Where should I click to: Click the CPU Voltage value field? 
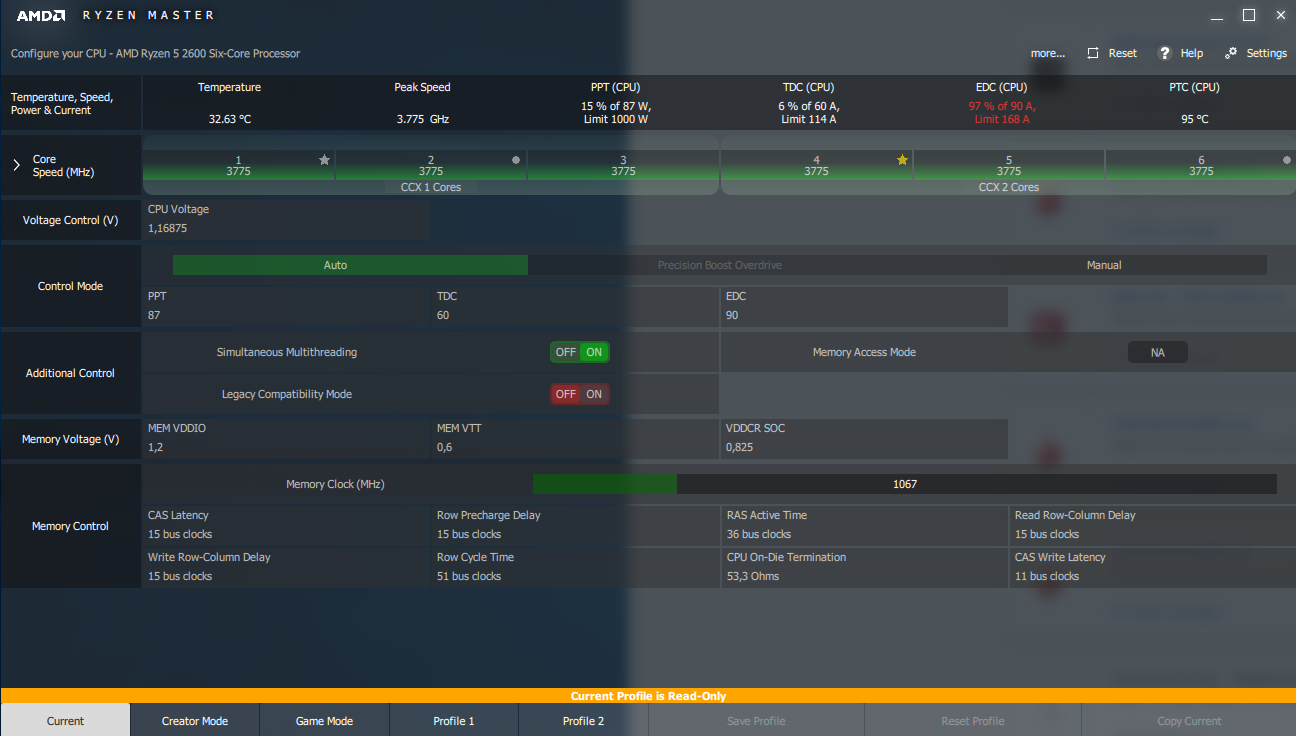pos(286,220)
